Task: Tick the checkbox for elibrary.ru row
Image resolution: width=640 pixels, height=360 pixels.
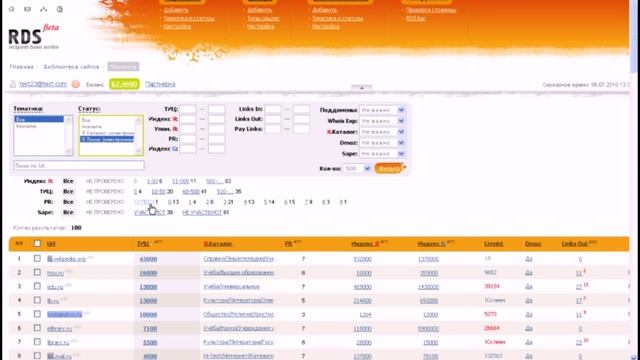Action: [37, 328]
